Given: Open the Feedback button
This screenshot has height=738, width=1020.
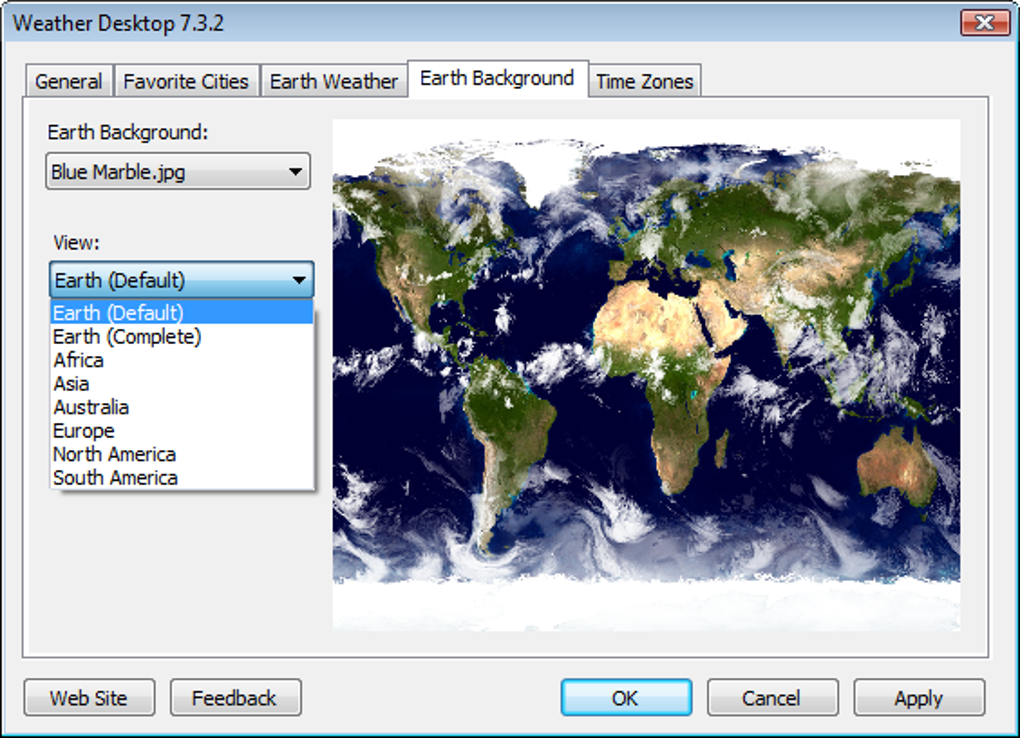Looking at the screenshot, I should [x=235, y=698].
